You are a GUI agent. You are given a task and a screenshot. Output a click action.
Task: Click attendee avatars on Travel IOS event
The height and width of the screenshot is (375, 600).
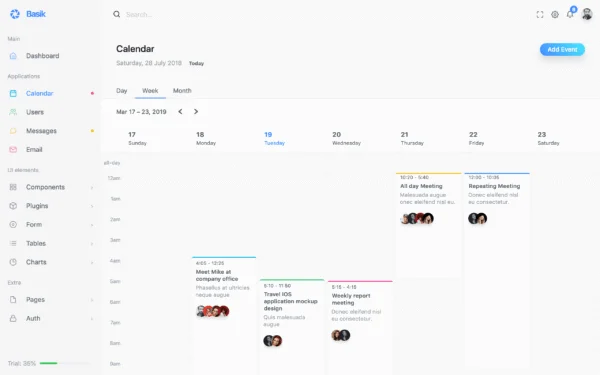click(273, 341)
